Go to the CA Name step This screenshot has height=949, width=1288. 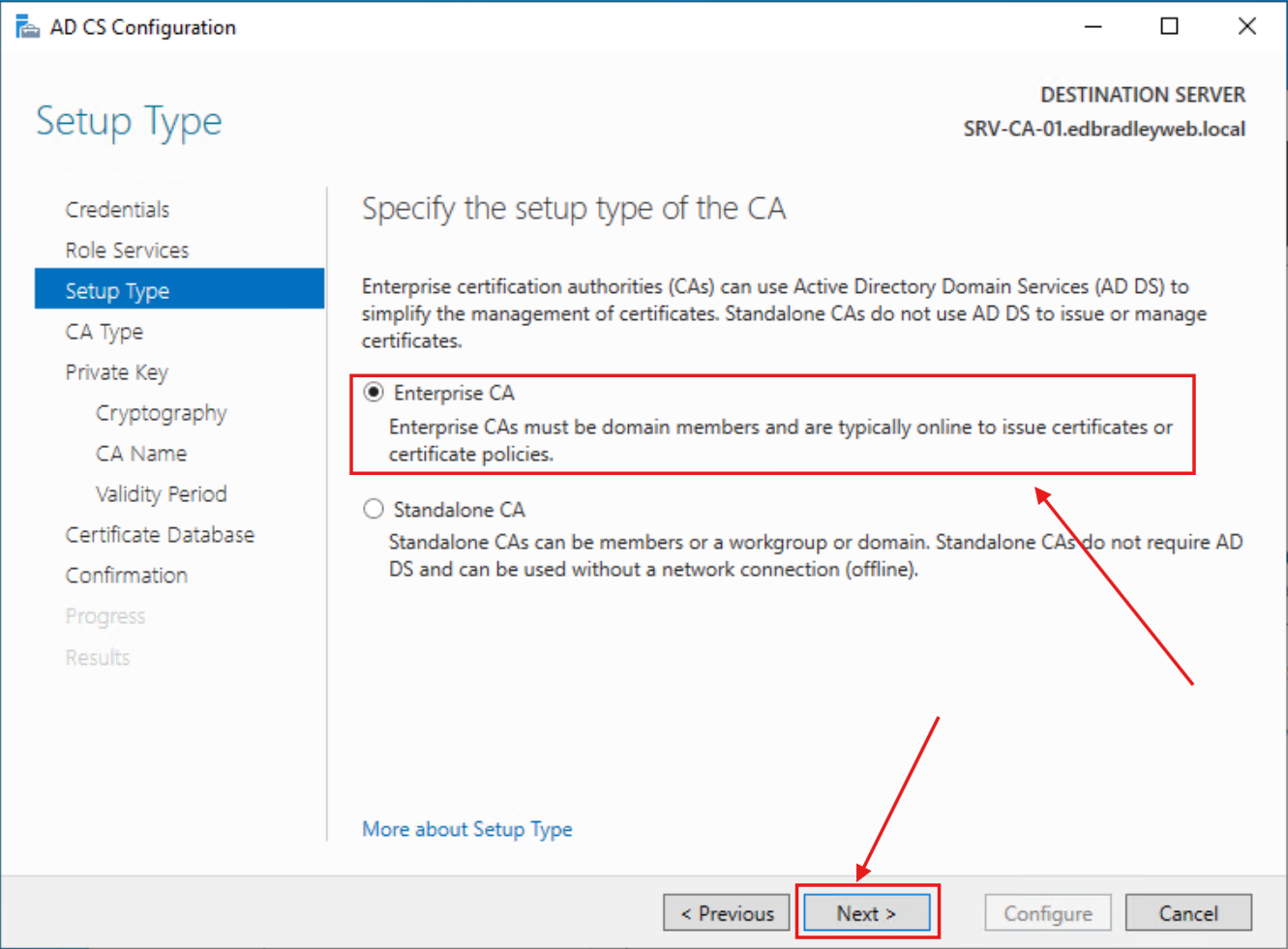coord(140,453)
